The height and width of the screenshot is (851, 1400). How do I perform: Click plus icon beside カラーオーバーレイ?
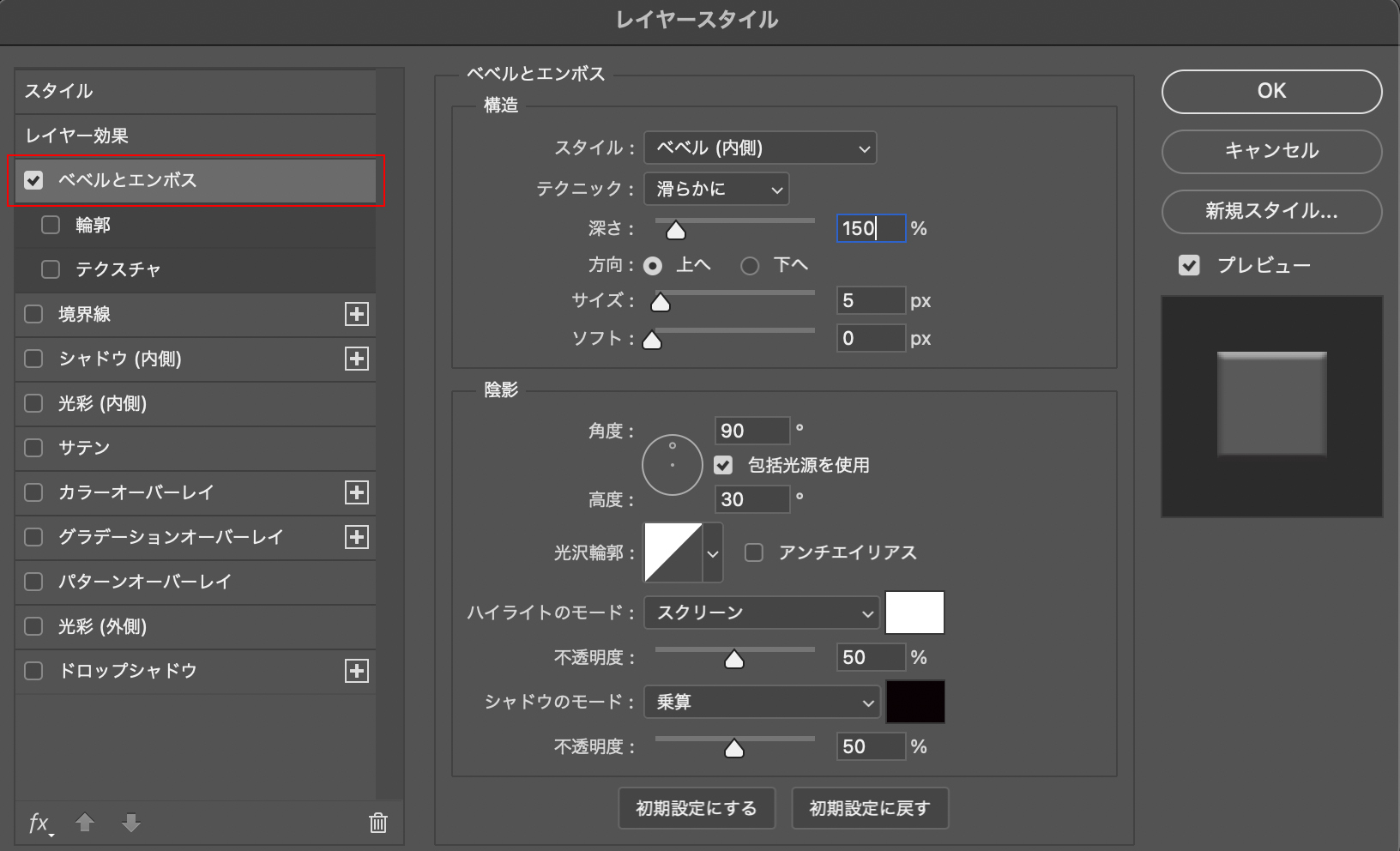tap(357, 492)
